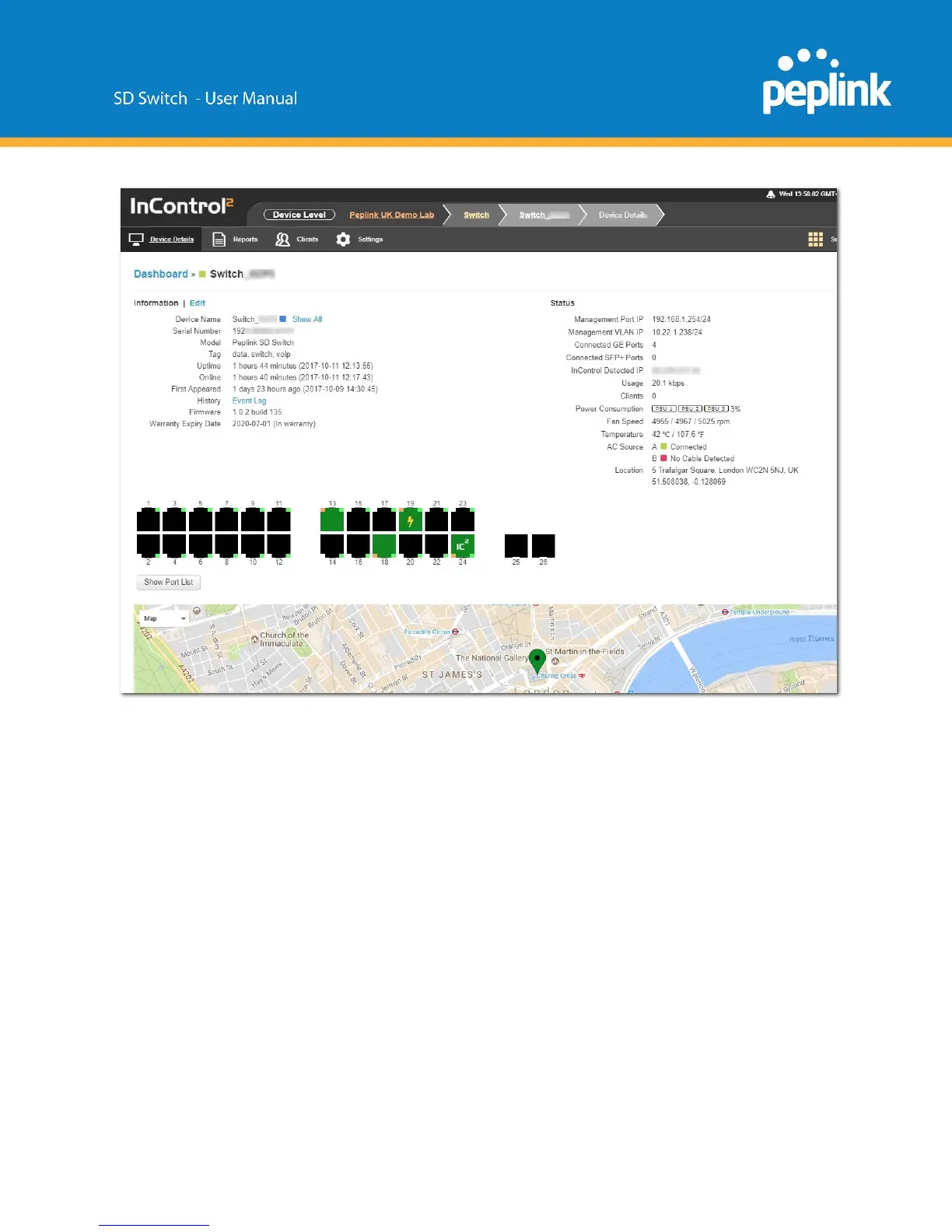Click the Device Level selector
The width and height of the screenshot is (952, 1232).
pos(299,215)
